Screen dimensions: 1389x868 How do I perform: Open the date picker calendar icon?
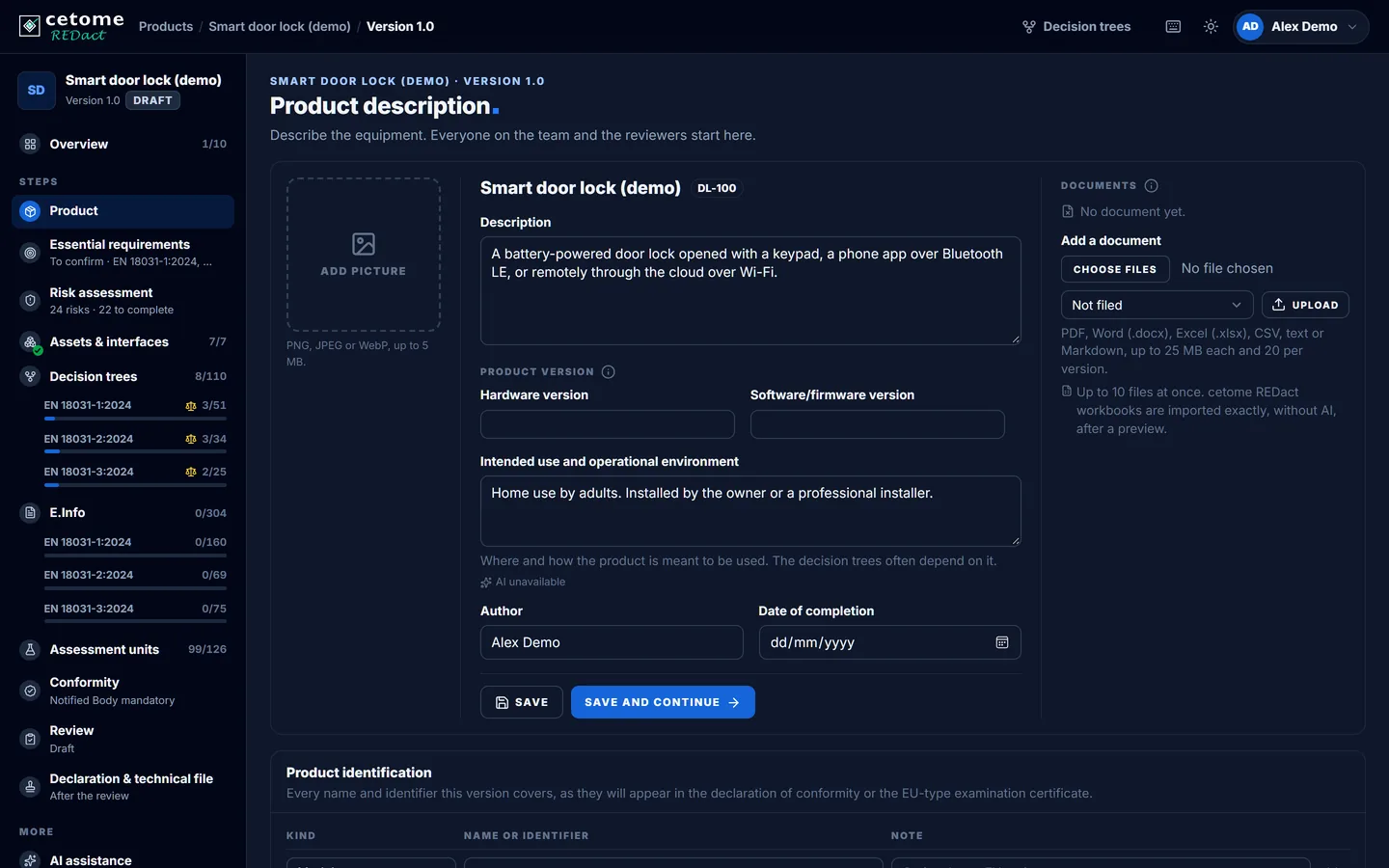pyautogui.click(x=1002, y=642)
